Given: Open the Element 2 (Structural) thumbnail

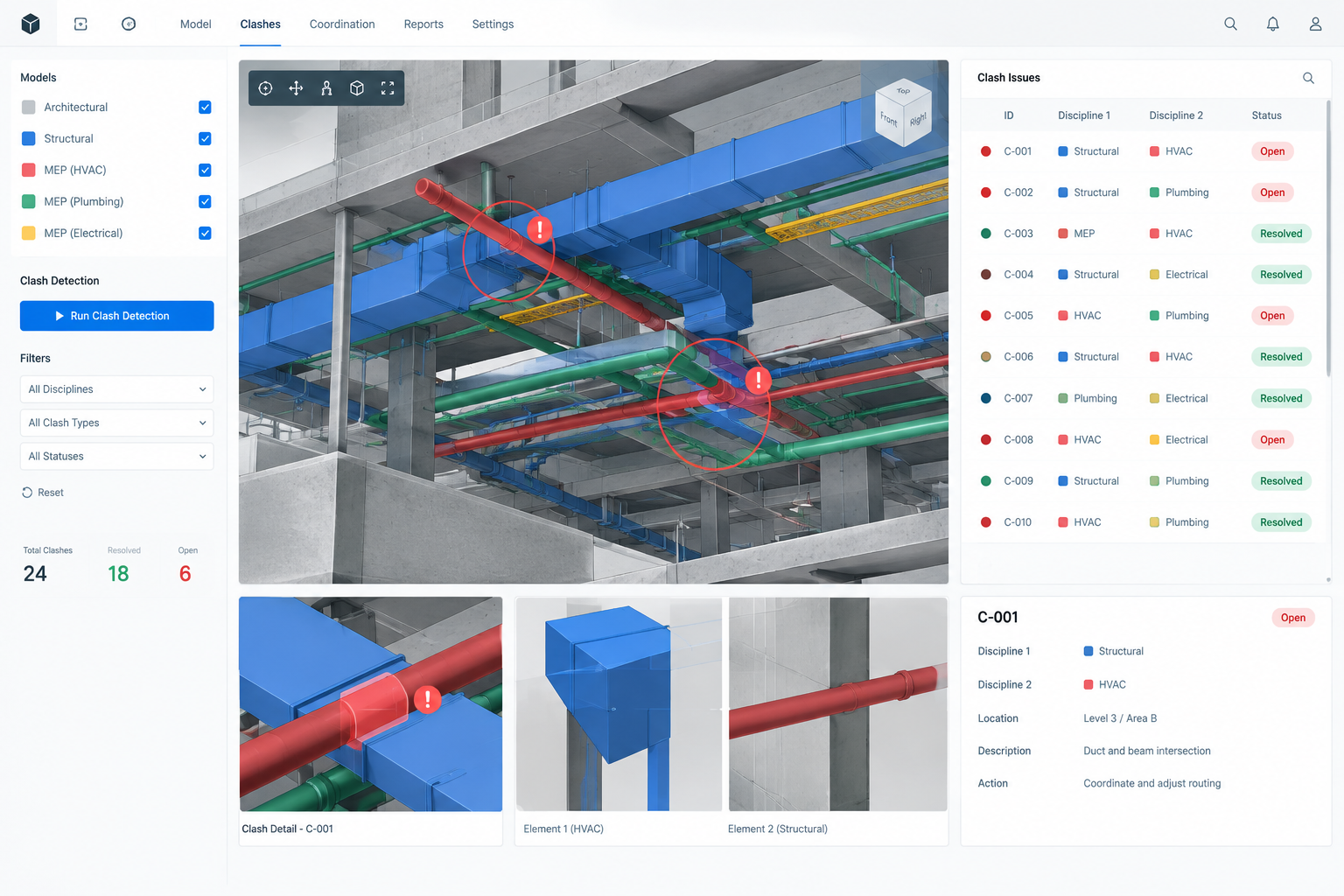Looking at the screenshot, I should point(838,704).
